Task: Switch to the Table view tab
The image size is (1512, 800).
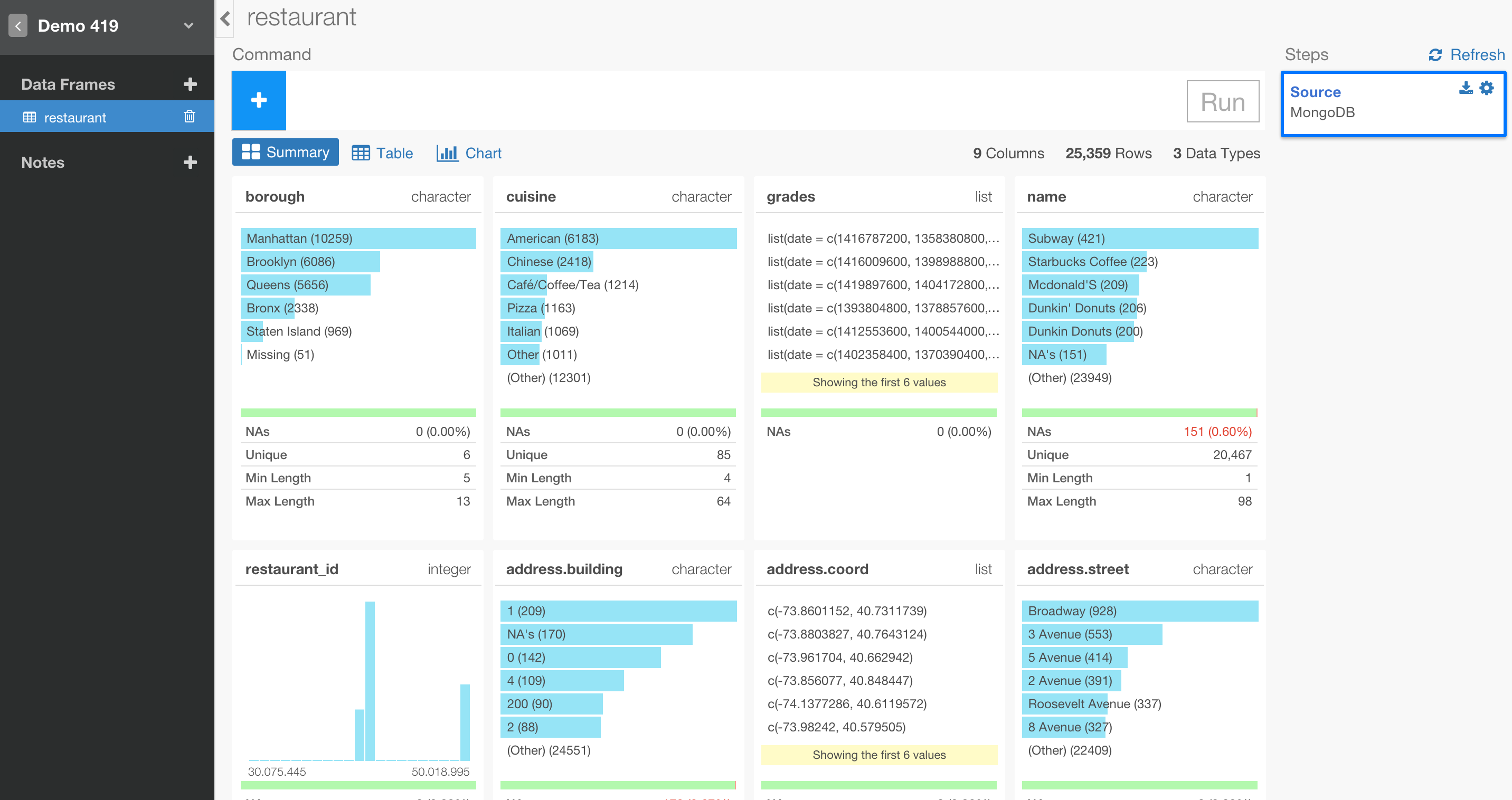Action: click(382, 153)
